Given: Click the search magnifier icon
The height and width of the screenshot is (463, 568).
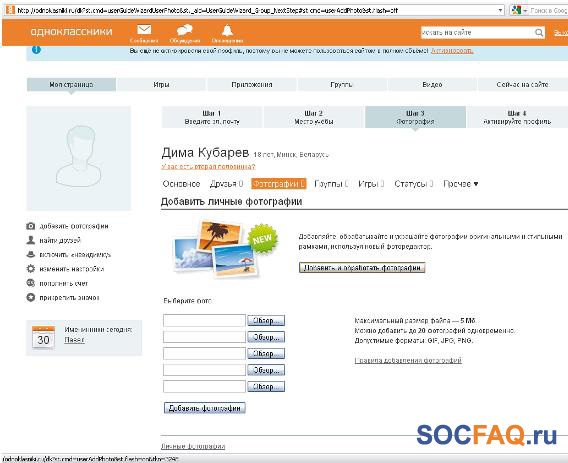Looking at the screenshot, I should [x=539, y=33].
